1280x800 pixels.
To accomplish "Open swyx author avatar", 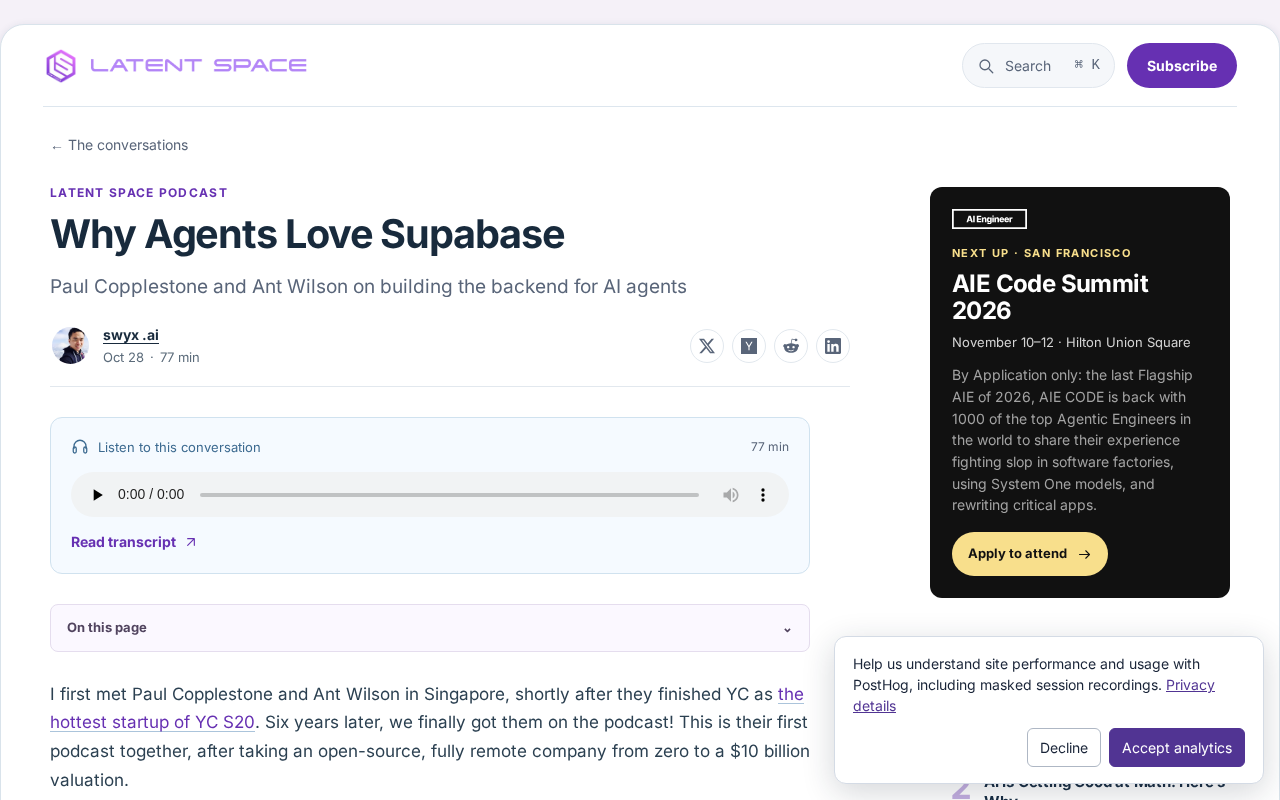I will tap(70, 346).
